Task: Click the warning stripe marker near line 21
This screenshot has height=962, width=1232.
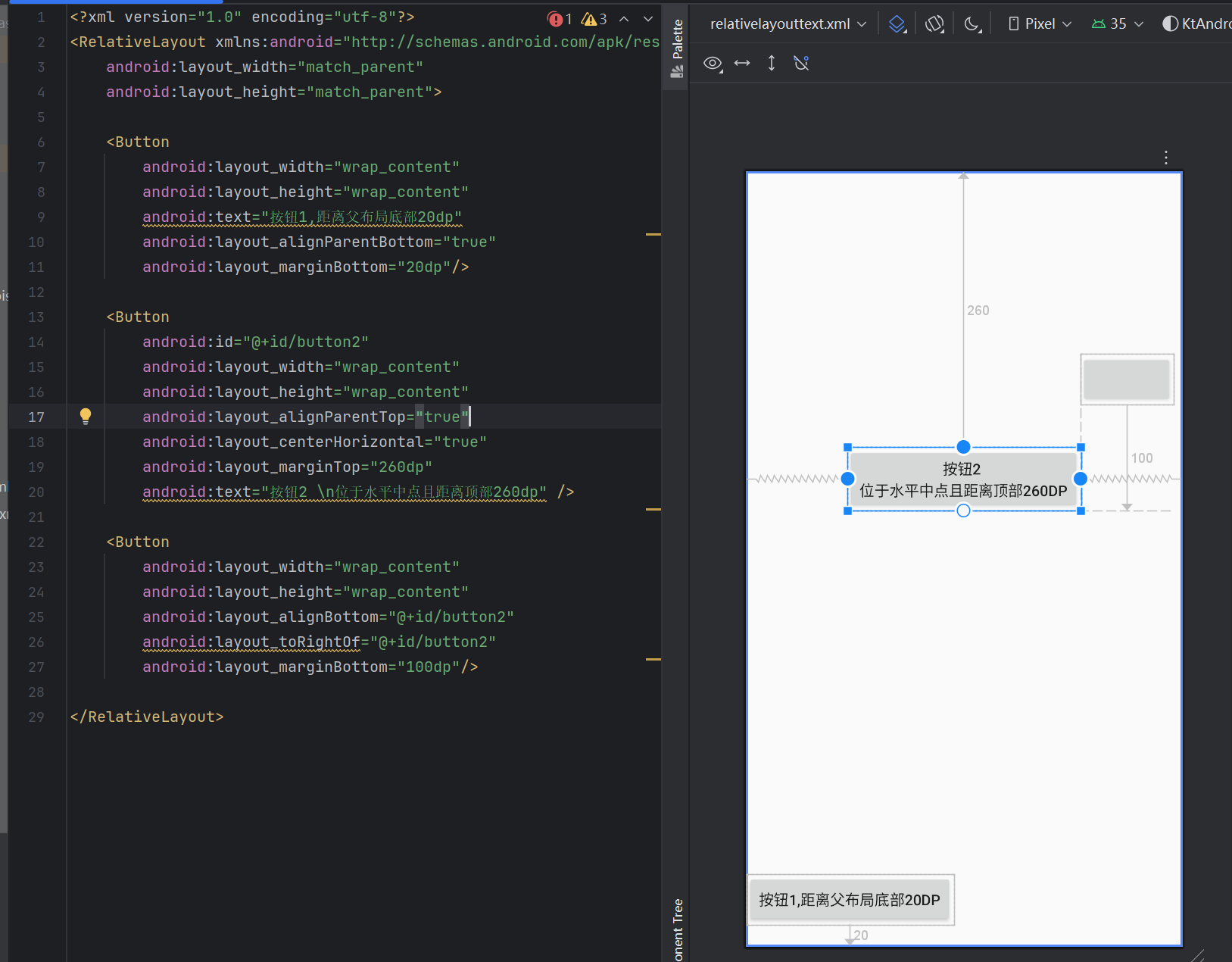Action: click(653, 510)
